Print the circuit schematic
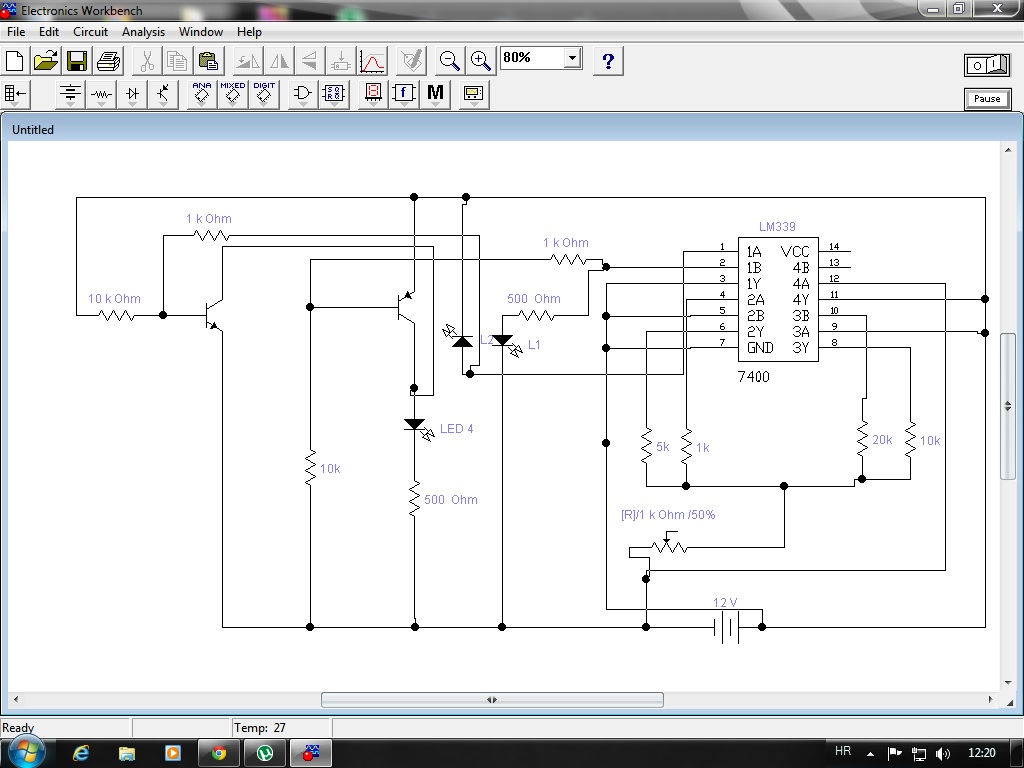This screenshot has height=768, width=1024. [108, 61]
